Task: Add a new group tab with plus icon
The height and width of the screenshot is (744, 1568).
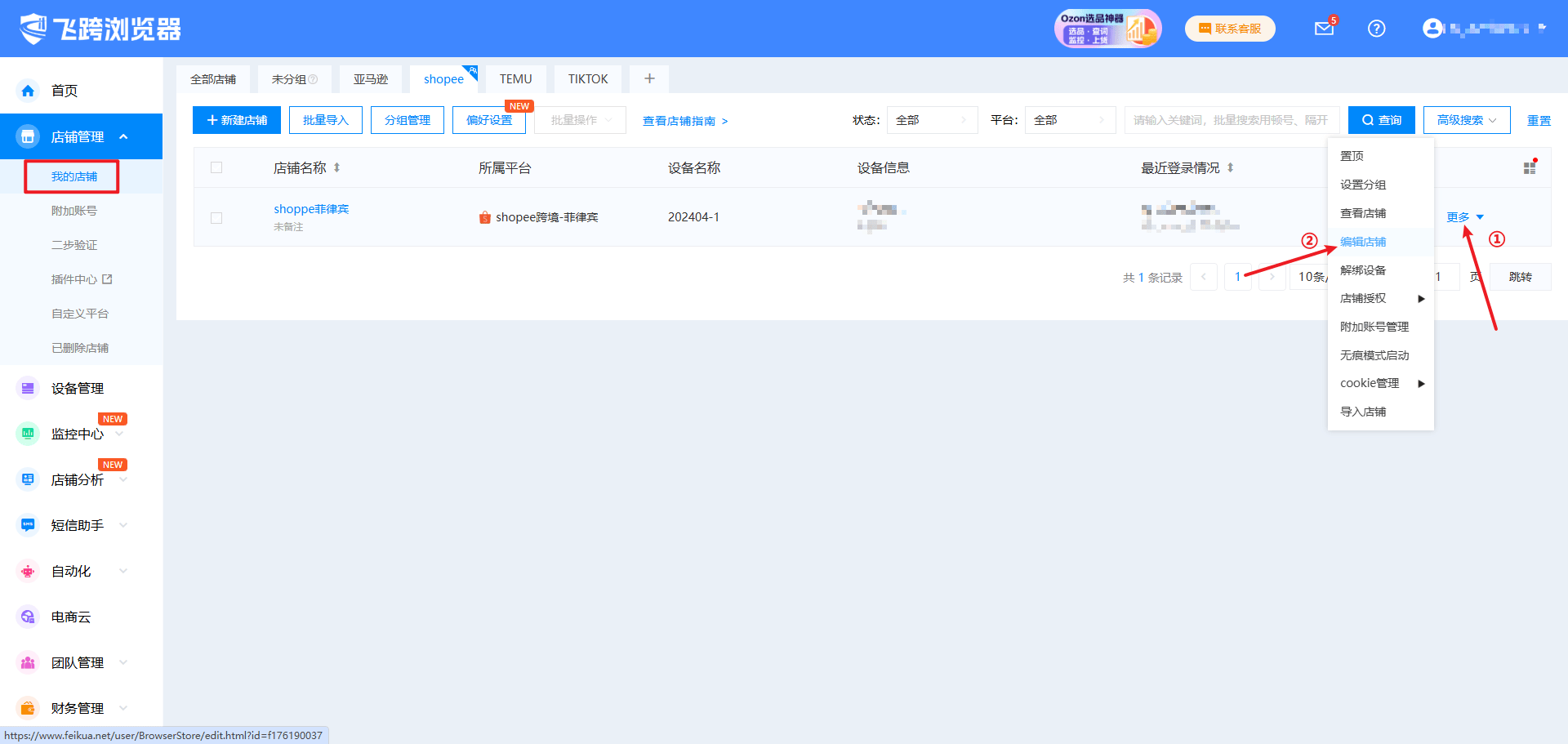Action: click(x=649, y=79)
